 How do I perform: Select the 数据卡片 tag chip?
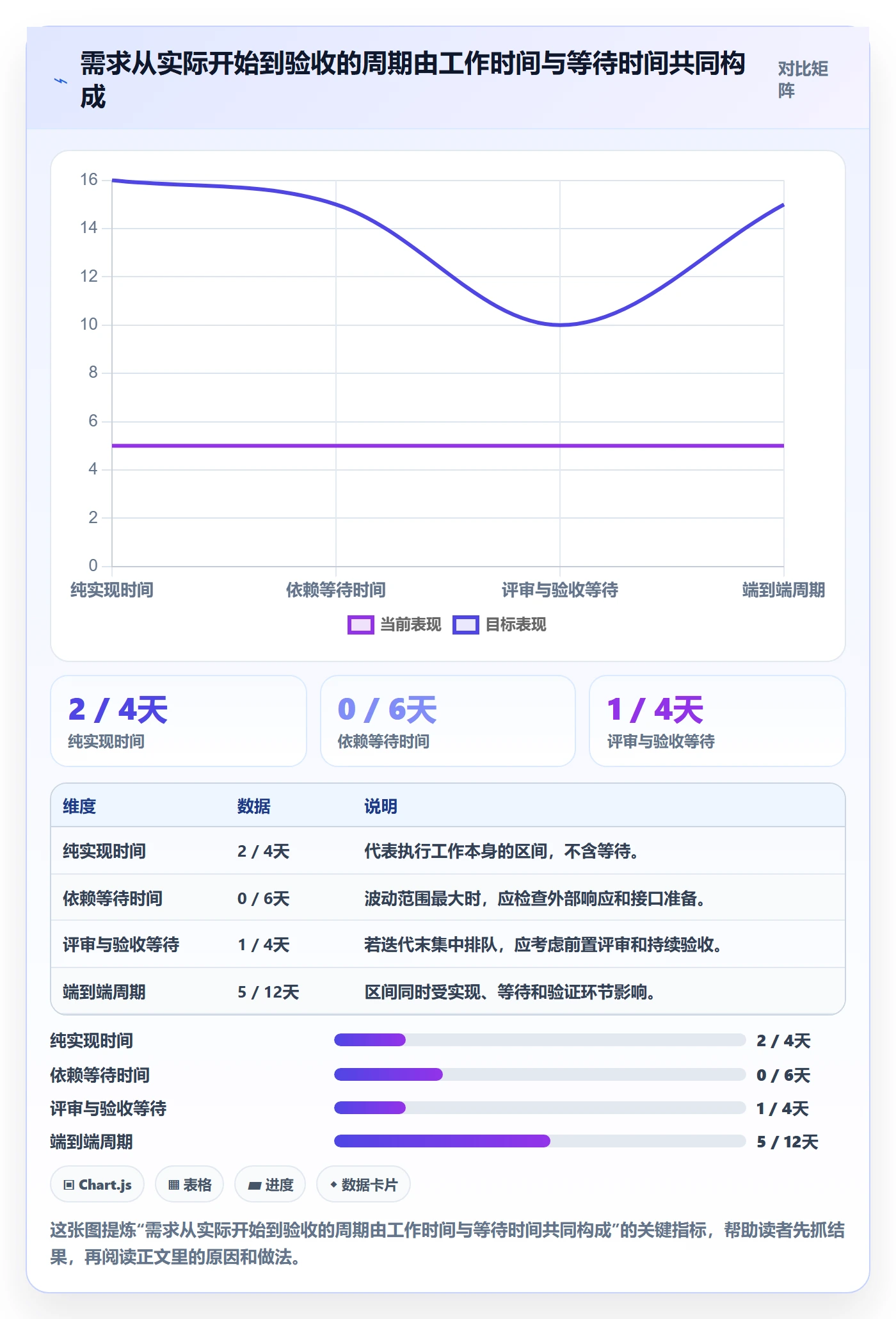coord(364,1185)
